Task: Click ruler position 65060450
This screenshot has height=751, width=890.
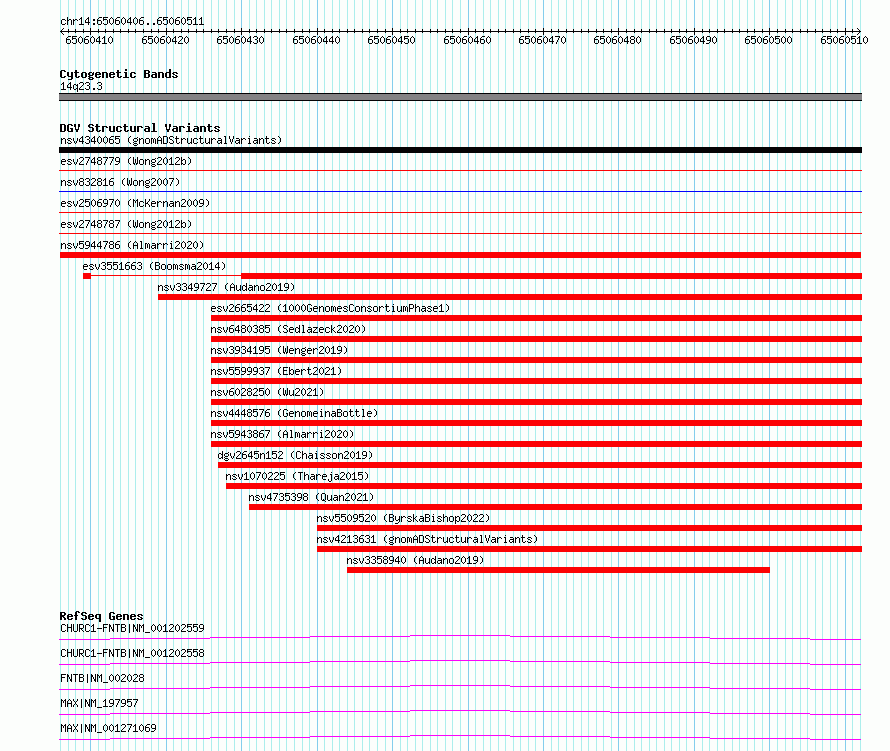Action: pyautogui.click(x=392, y=40)
